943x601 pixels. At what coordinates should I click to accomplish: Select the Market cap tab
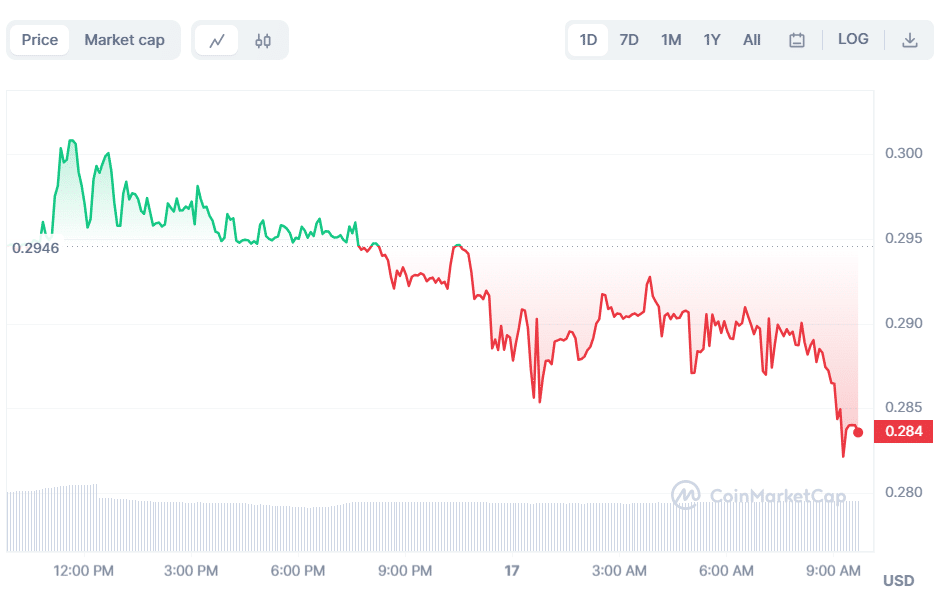click(x=124, y=40)
